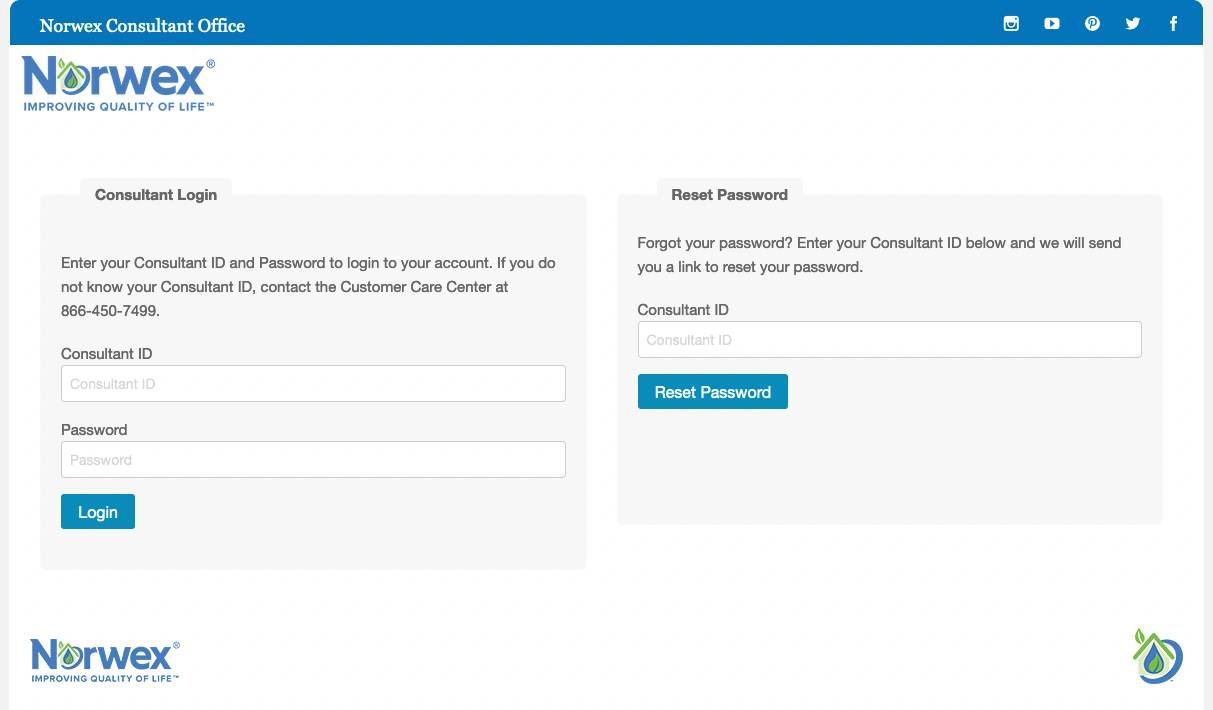Image resolution: width=1213 pixels, height=710 pixels.
Task: Select the Reset Password panel heading
Action: pos(729,195)
